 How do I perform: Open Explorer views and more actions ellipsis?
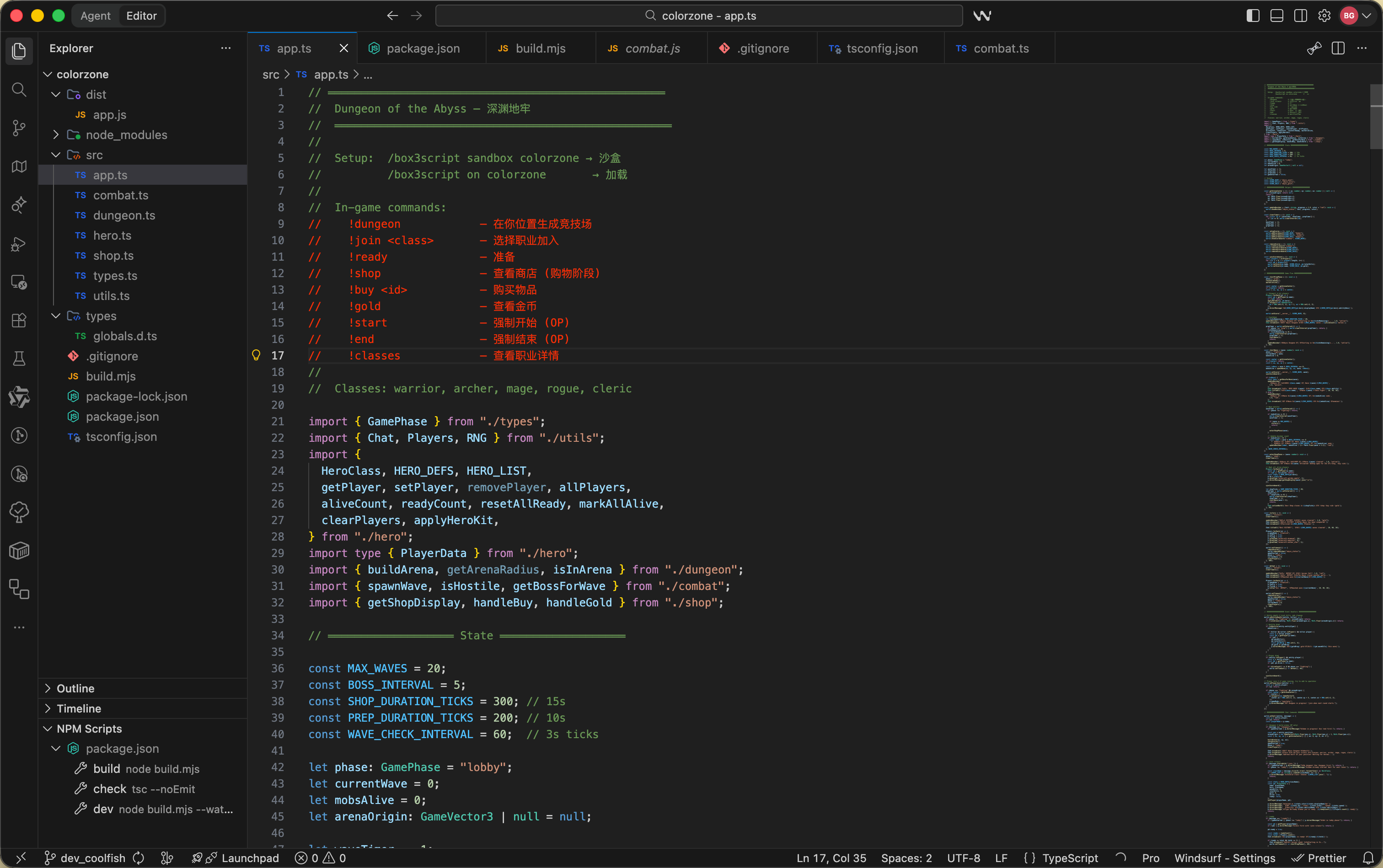pos(226,48)
